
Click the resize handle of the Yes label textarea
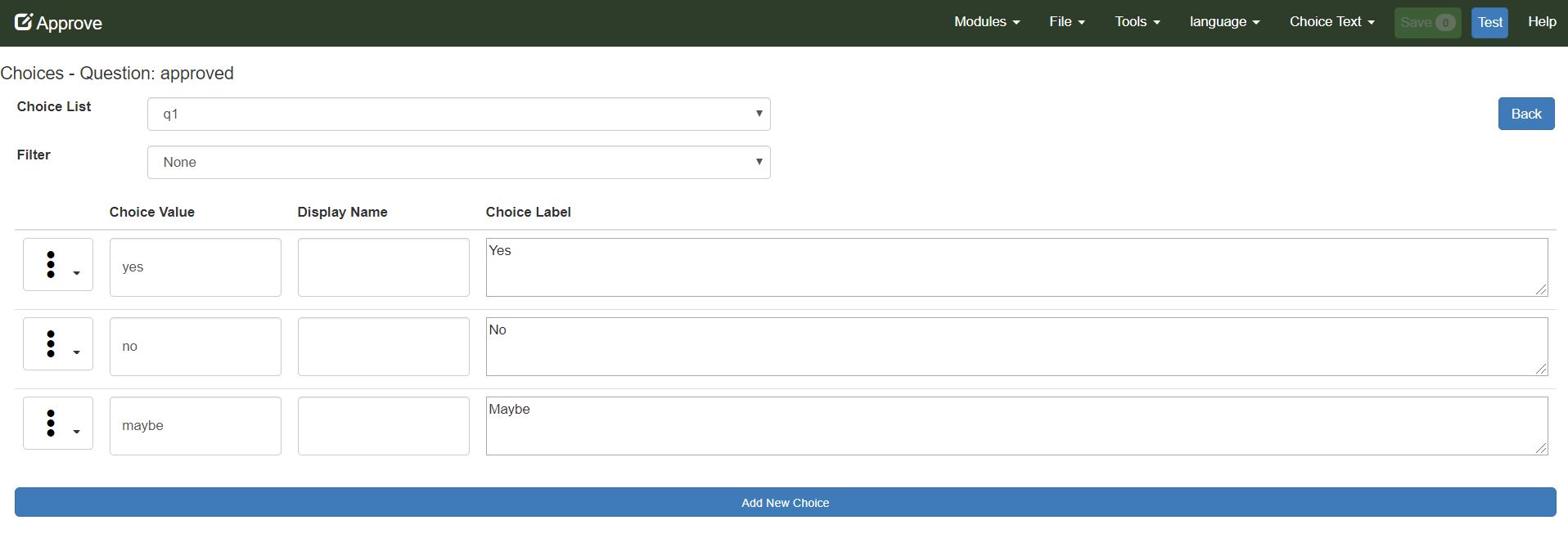click(x=1541, y=289)
